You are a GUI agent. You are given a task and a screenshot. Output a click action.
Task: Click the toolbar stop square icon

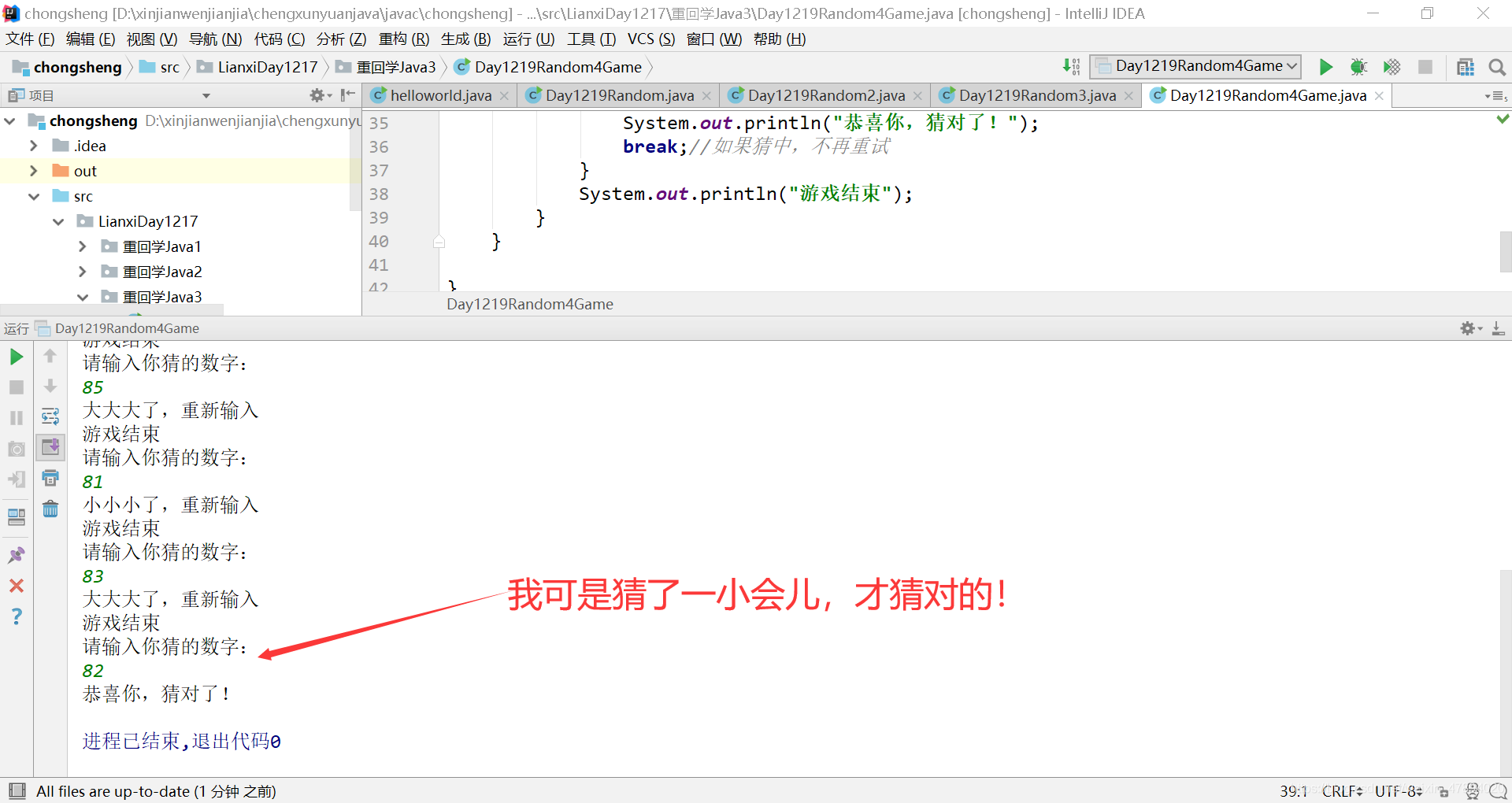pos(1425,67)
